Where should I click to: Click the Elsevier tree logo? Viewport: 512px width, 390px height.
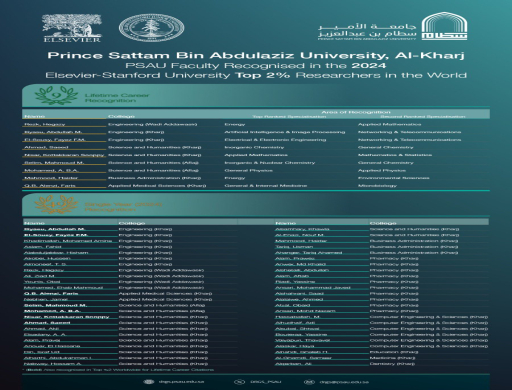click(x=72, y=28)
